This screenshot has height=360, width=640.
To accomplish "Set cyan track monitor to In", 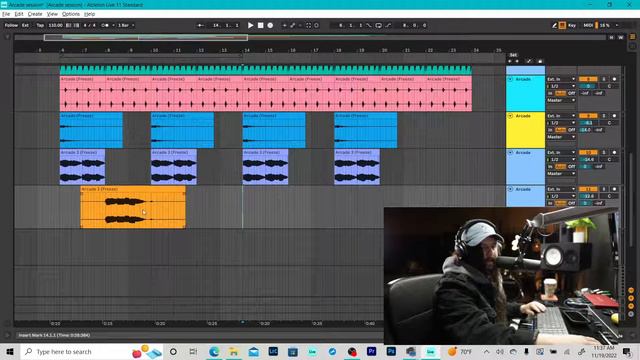I will (x=550, y=93).
